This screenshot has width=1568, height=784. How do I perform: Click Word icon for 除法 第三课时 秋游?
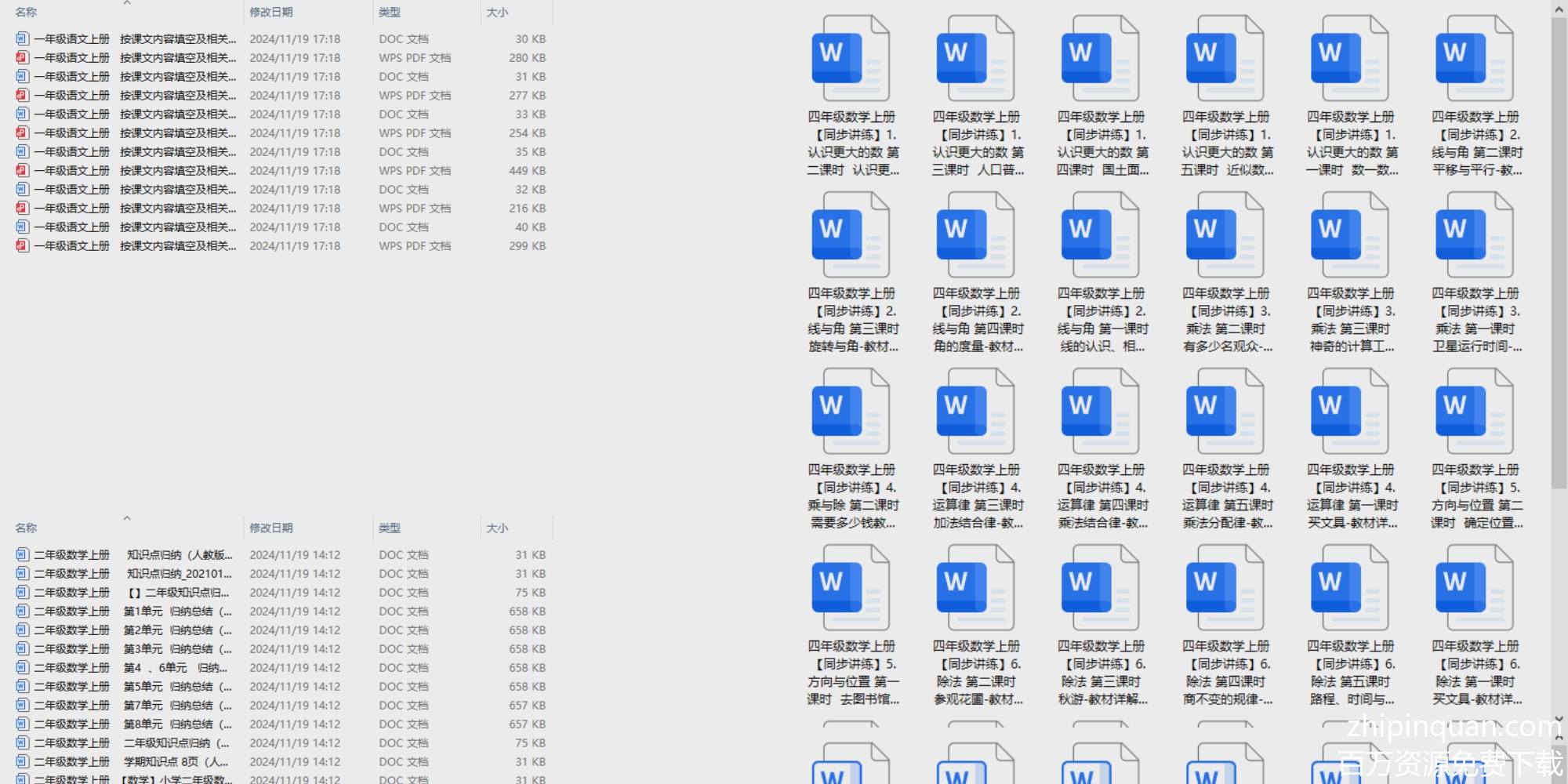(x=1100, y=588)
